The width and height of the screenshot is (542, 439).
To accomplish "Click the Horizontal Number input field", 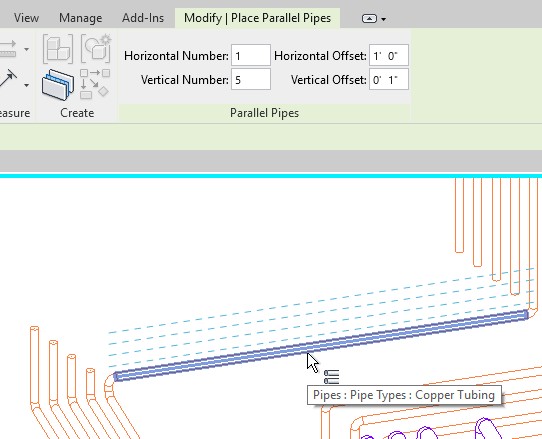I will coord(251,55).
